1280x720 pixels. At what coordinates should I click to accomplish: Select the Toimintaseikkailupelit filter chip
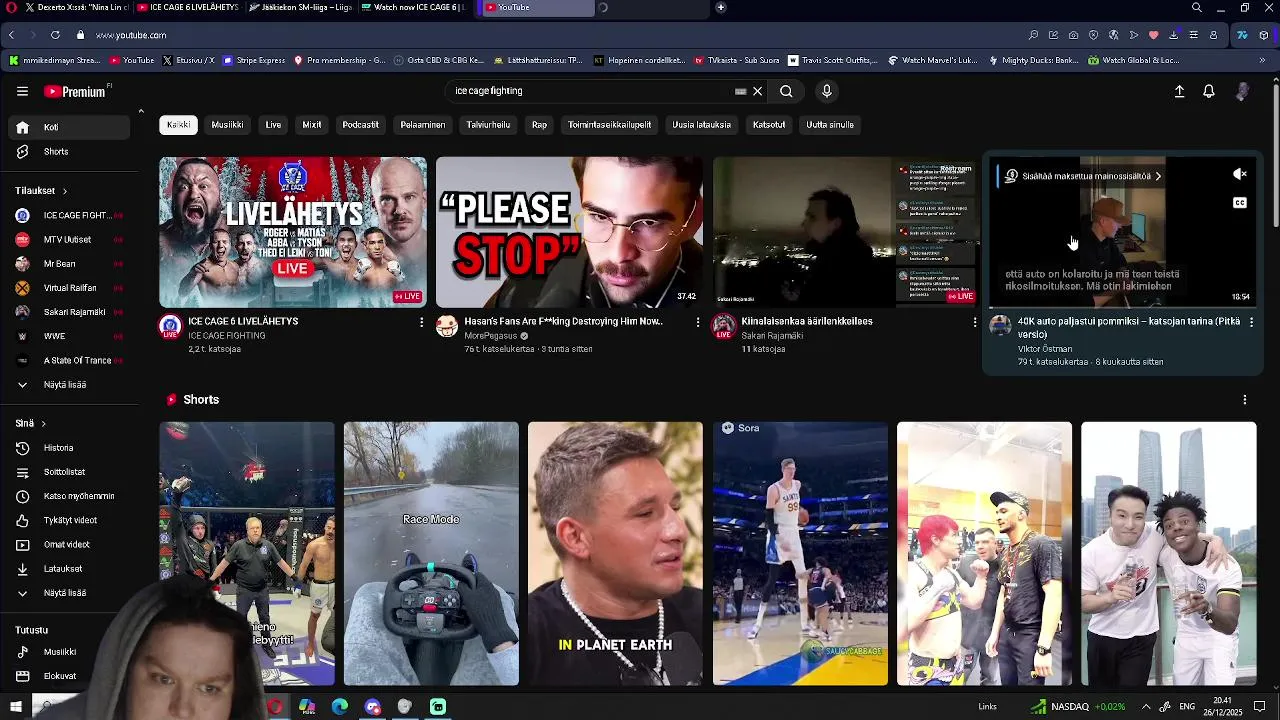[x=609, y=125]
